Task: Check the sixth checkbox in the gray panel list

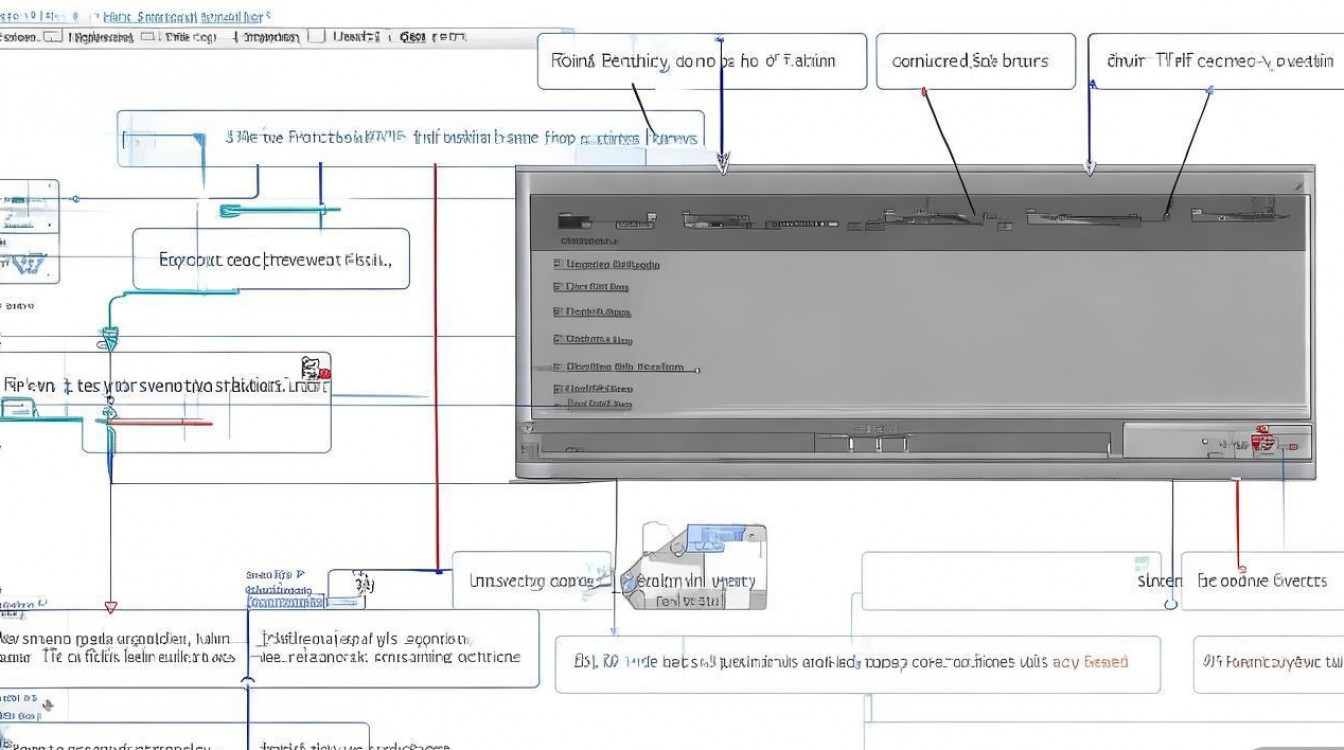Action: click(x=557, y=388)
